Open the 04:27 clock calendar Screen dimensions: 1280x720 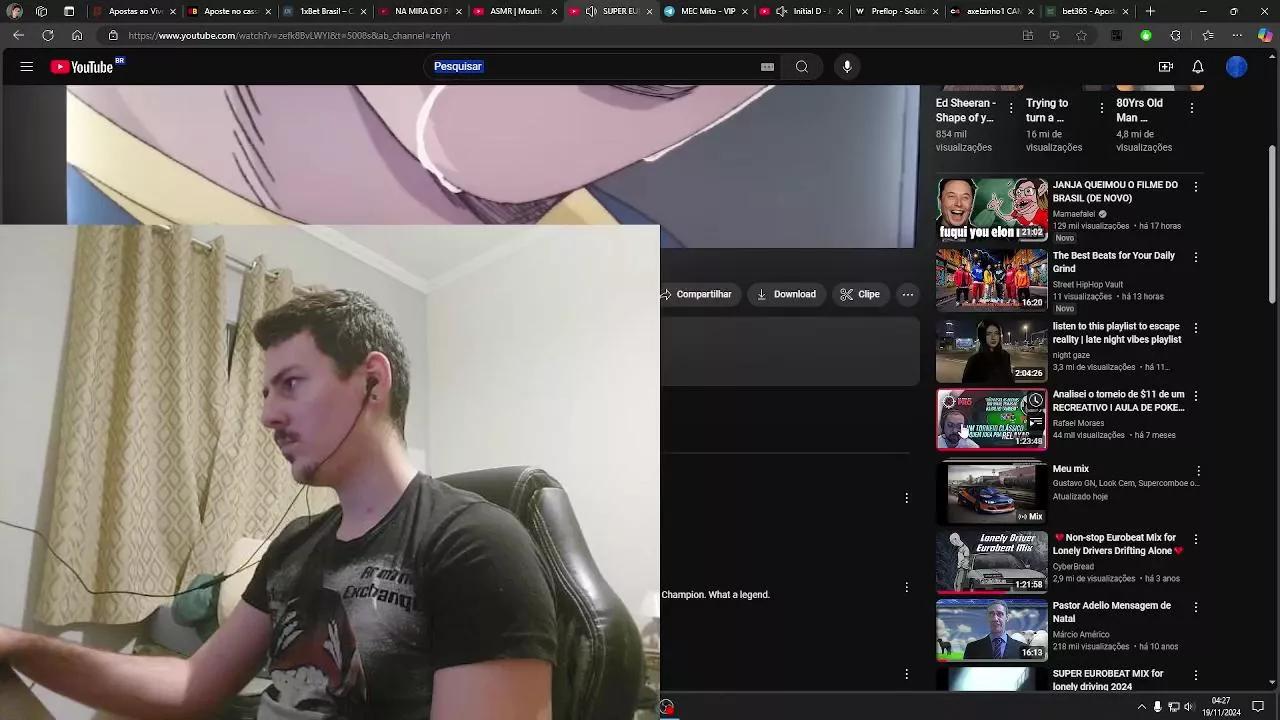tap(1222, 707)
